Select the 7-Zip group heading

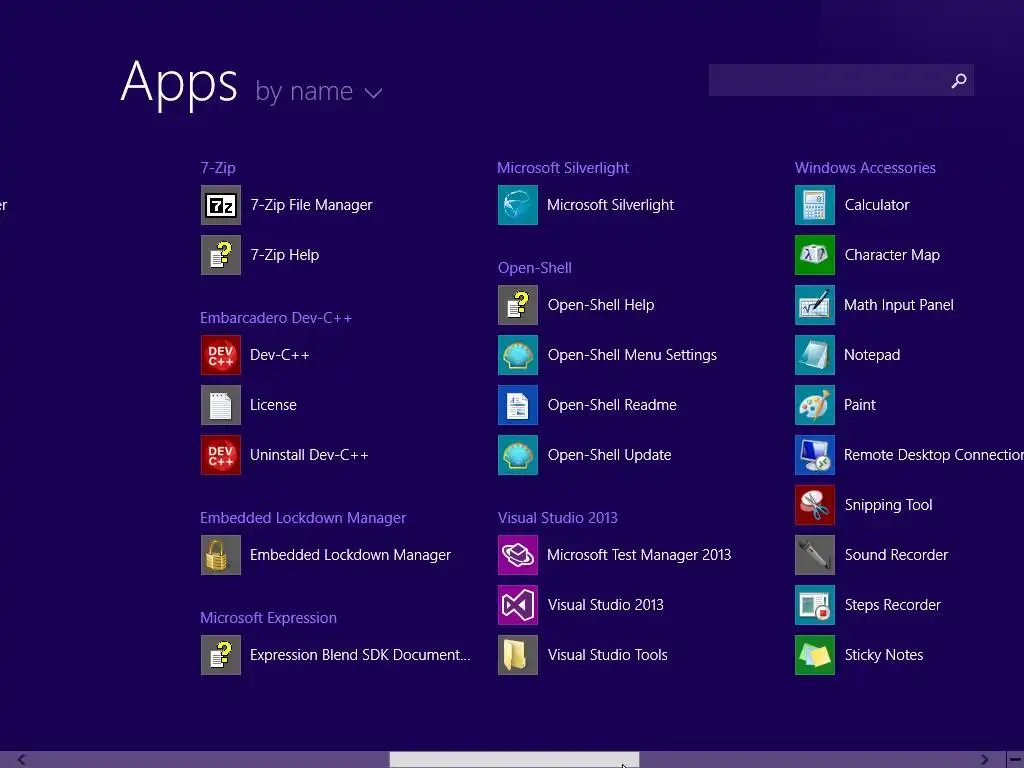(x=218, y=168)
